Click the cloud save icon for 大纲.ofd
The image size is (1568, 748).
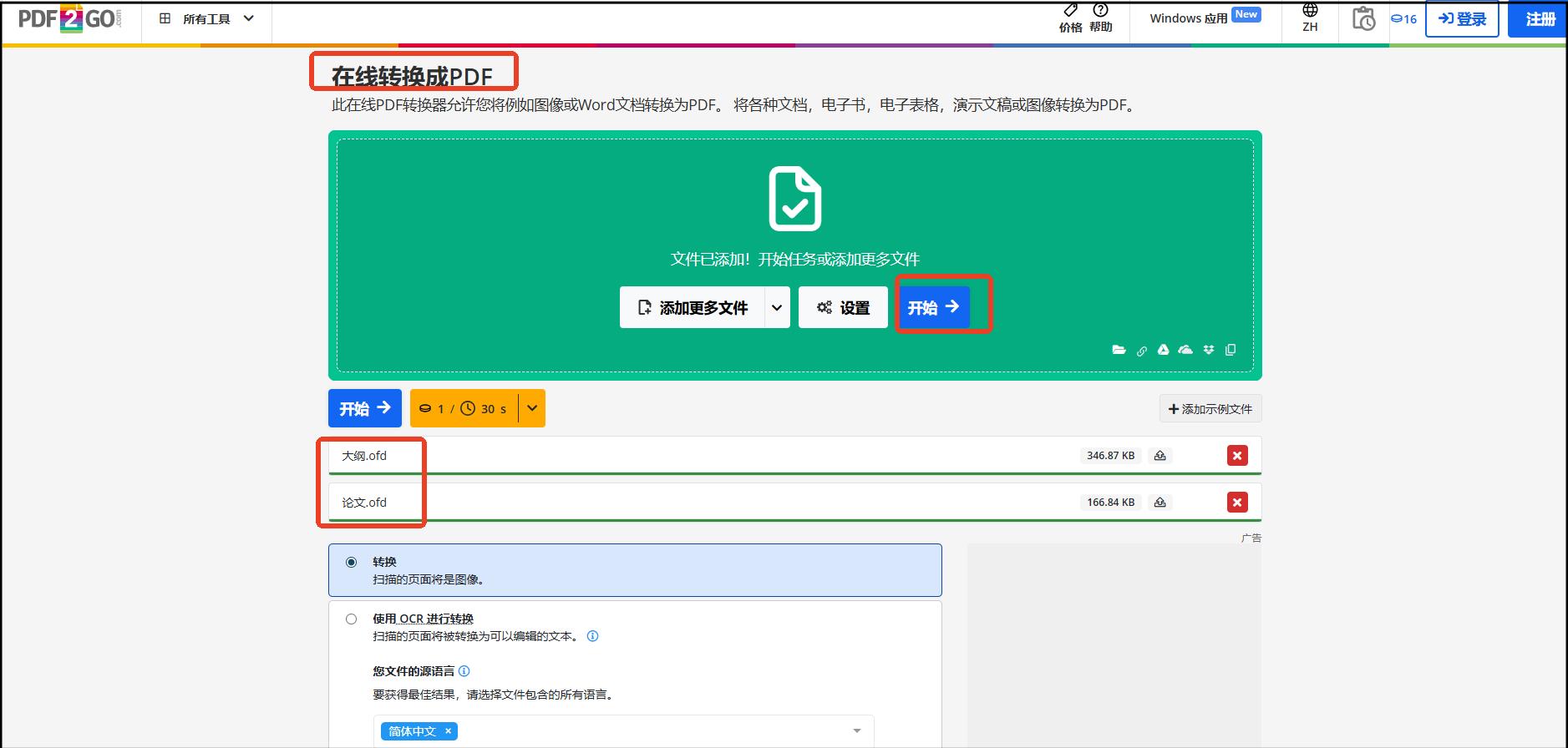pyautogui.click(x=1160, y=456)
